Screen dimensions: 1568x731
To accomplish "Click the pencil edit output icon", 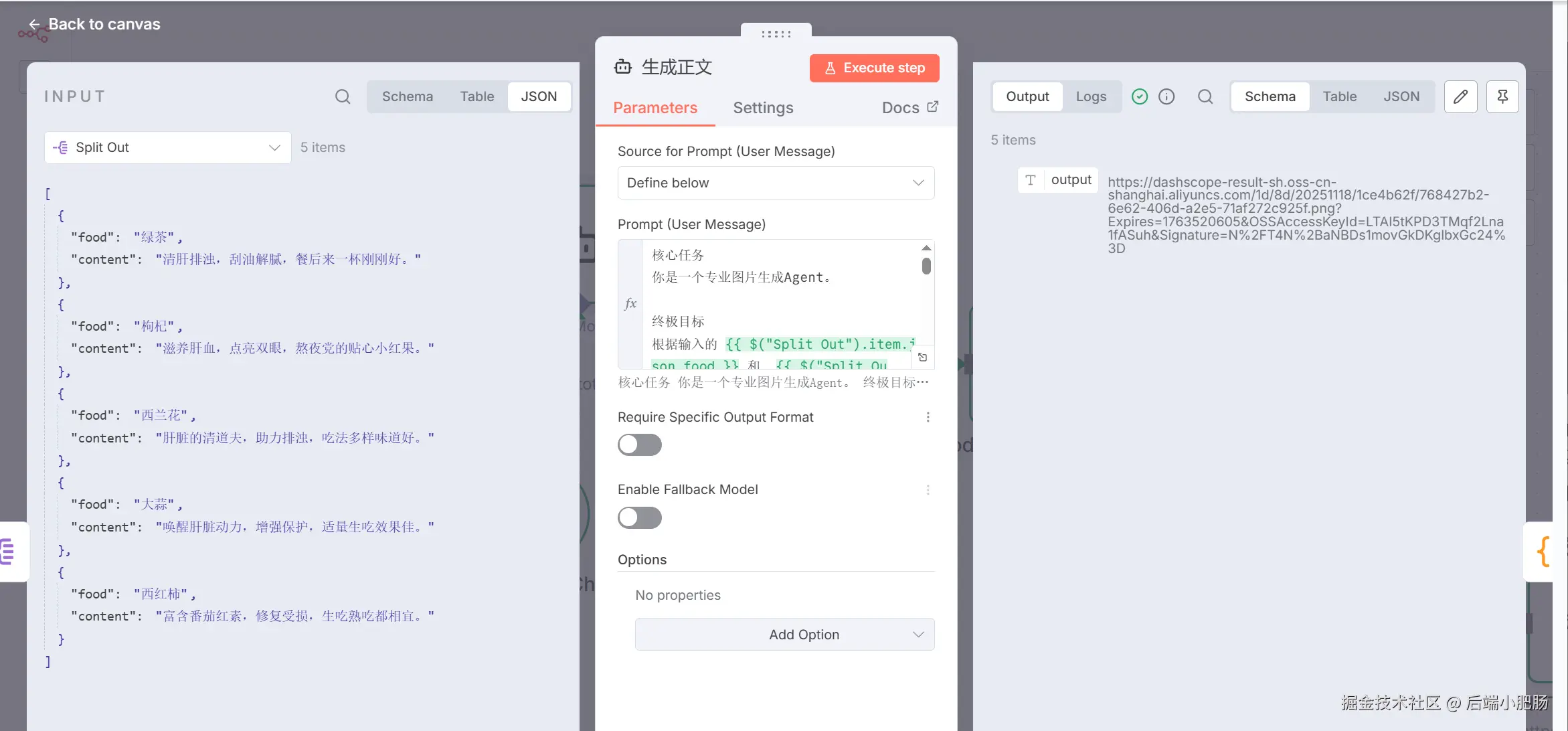I will point(1460,96).
